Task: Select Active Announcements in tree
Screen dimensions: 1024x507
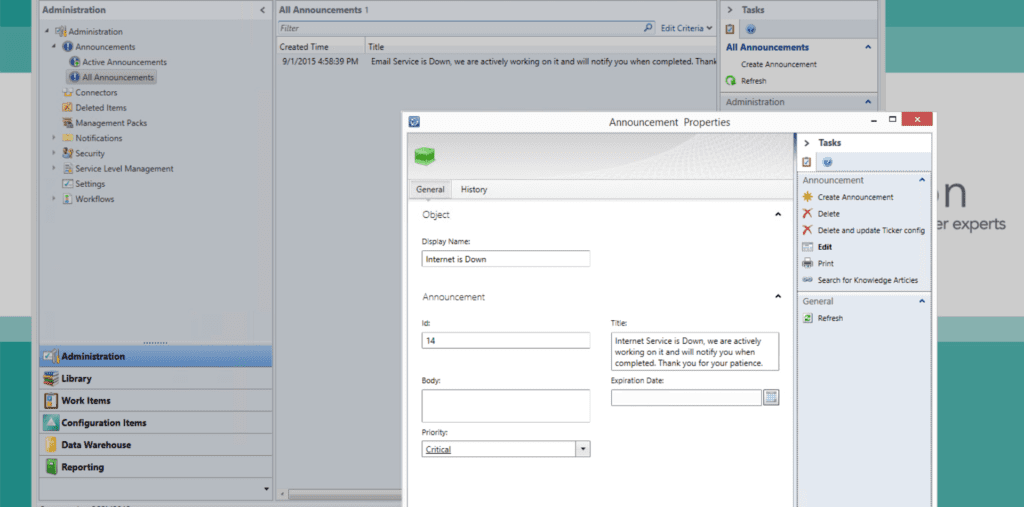Action: 124,62
